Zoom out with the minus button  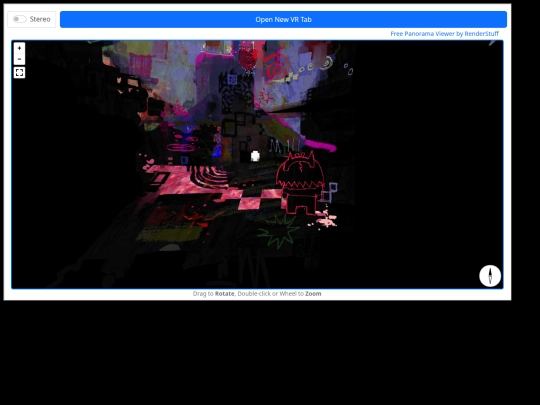tap(19, 59)
